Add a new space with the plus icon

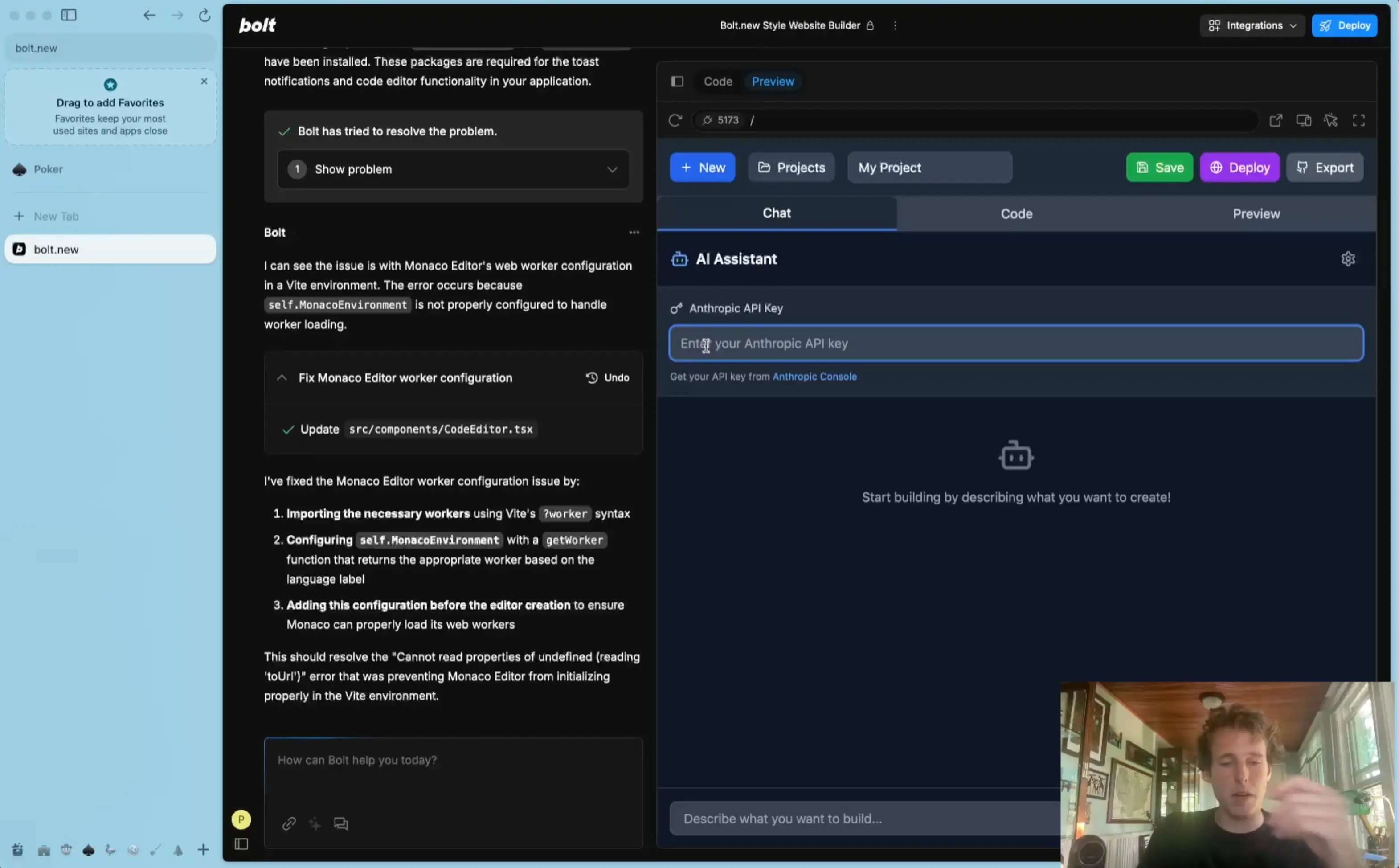click(203, 850)
